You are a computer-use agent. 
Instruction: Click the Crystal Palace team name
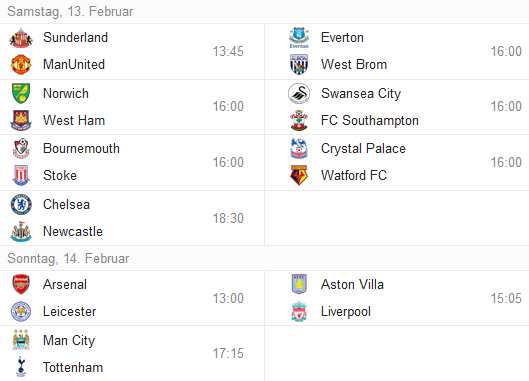(x=363, y=148)
